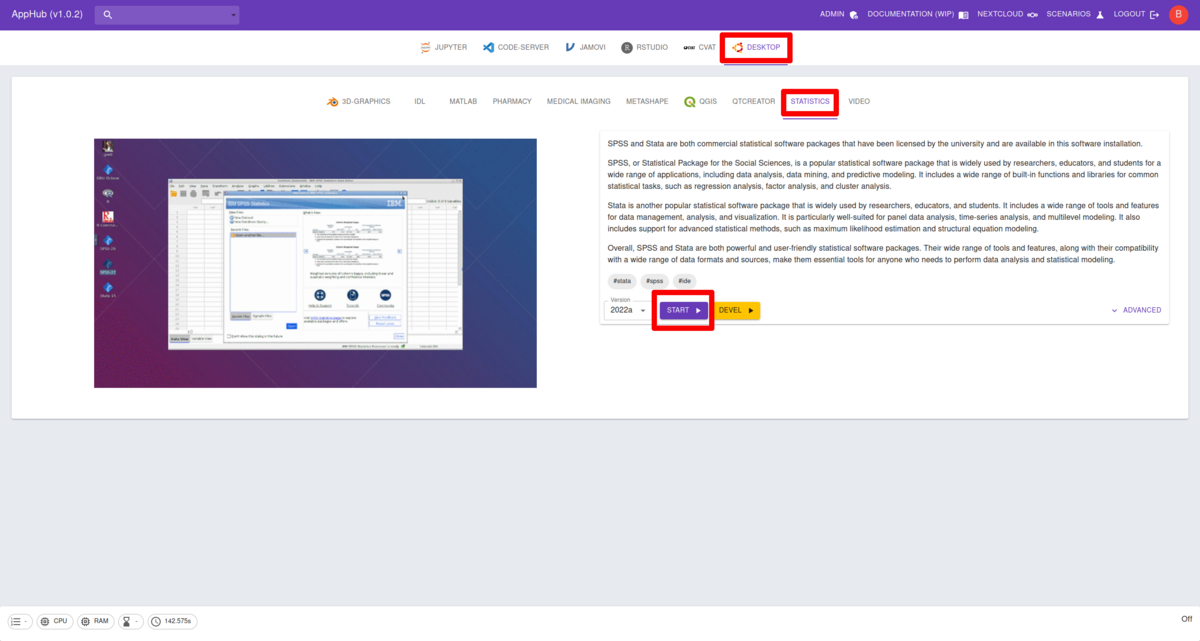Viewport: 1200px width, 641px height.
Task: Click the user avatar B icon
Action: pyautogui.click(x=1177, y=14)
